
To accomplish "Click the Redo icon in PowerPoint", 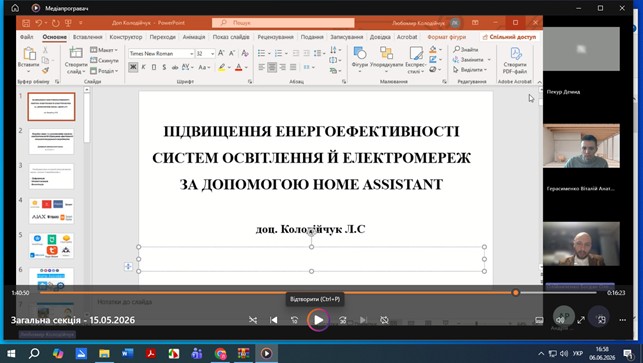I will [55, 23].
